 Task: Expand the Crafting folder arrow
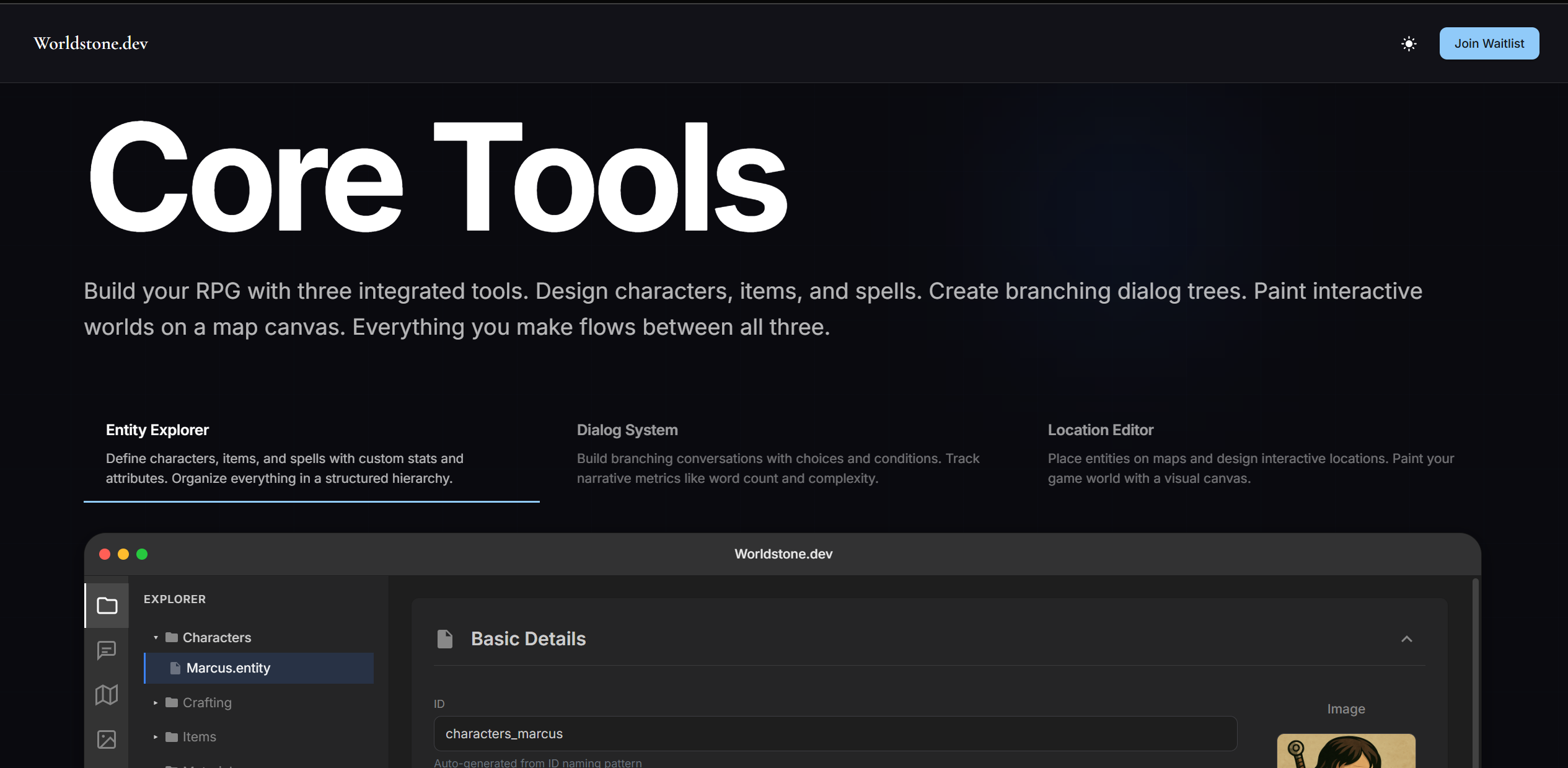pos(156,703)
